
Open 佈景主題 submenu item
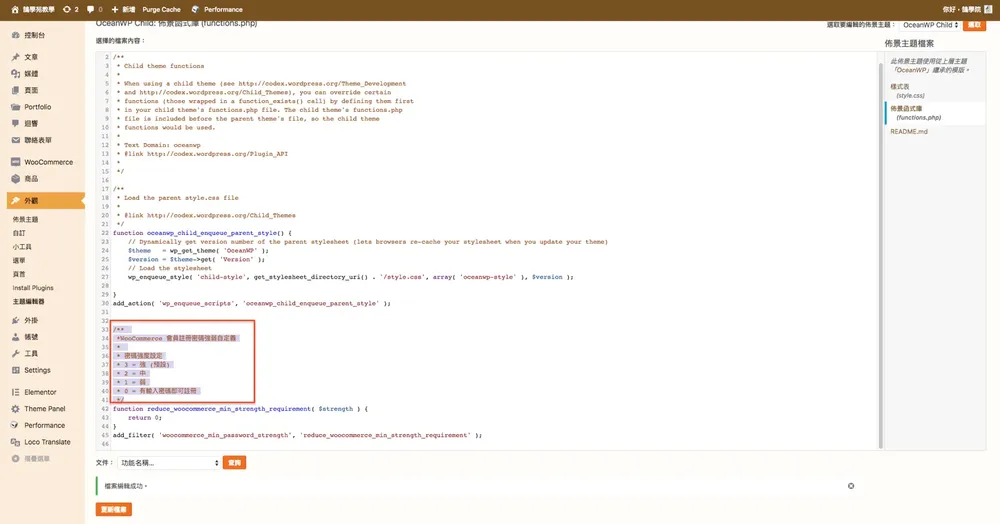coord(26,219)
